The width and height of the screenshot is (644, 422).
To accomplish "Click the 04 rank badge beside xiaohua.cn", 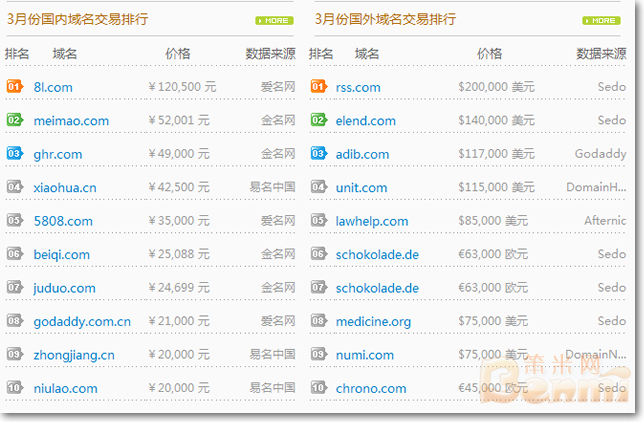I will pyautogui.click(x=15, y=187).
